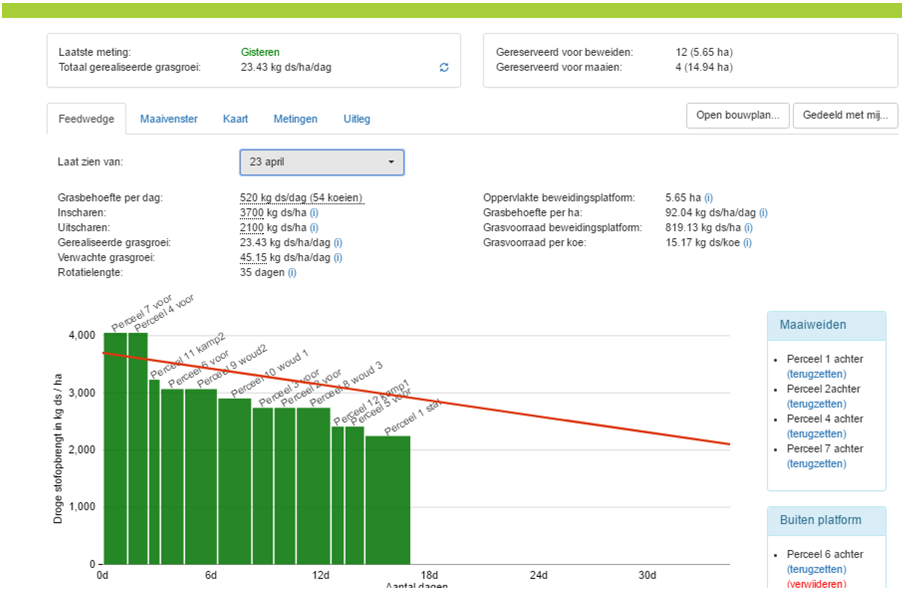Expand the 'Gedeeld met mij...' button
Image resolution: width=902 pixels, height=592 pixels.
(845, 116)
